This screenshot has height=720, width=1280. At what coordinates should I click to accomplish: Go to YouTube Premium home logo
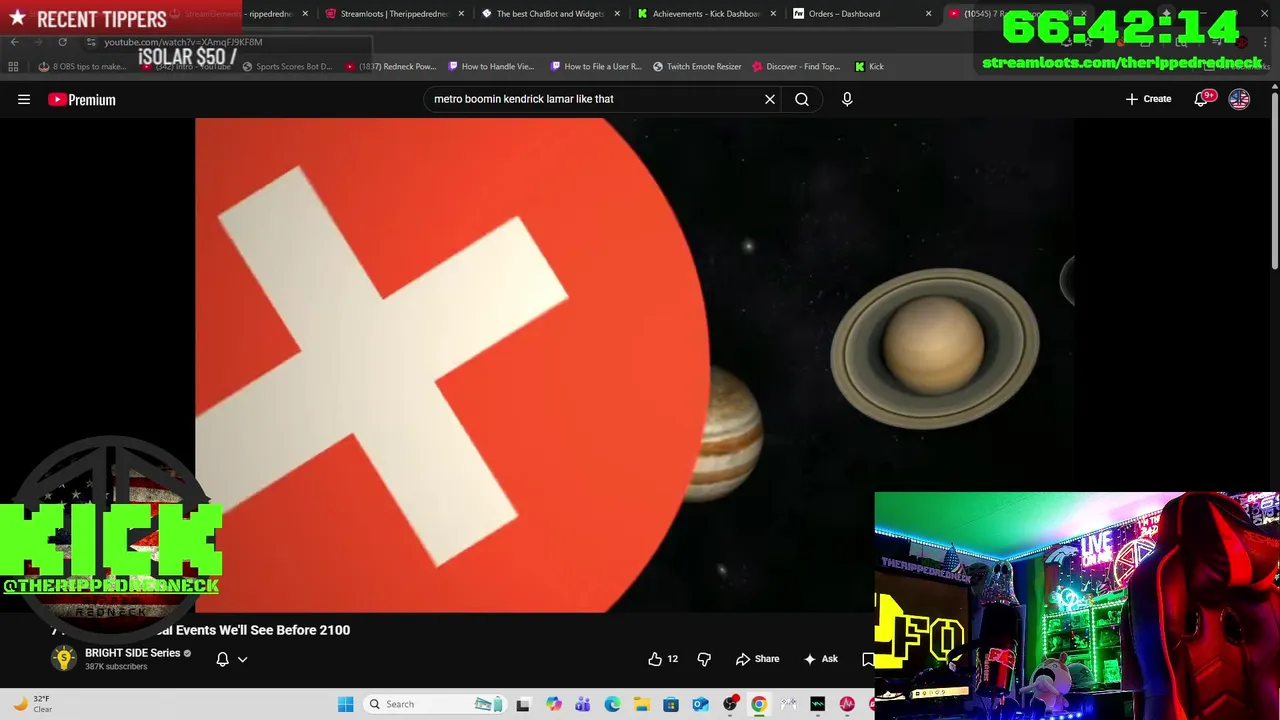pos(82,99)
